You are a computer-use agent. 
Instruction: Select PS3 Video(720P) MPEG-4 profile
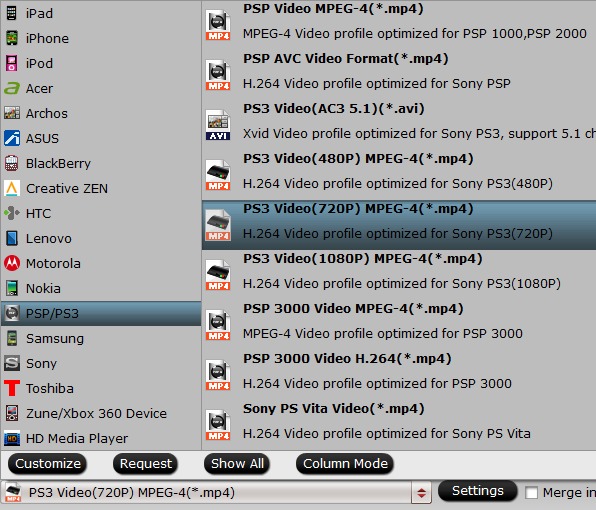[399, 225]
